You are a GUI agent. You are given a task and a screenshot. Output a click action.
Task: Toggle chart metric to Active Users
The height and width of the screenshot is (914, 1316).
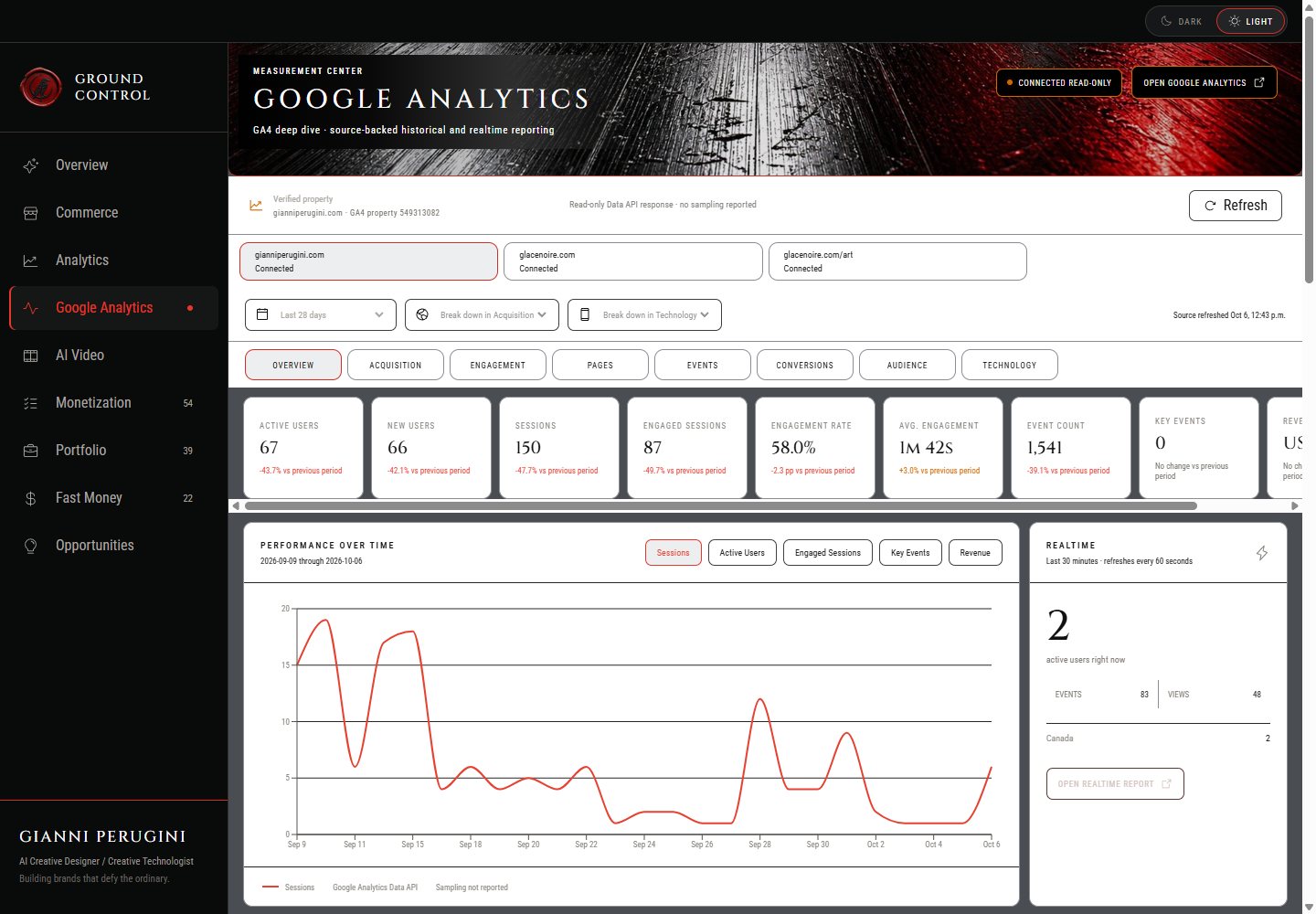(x=742, y=553)
